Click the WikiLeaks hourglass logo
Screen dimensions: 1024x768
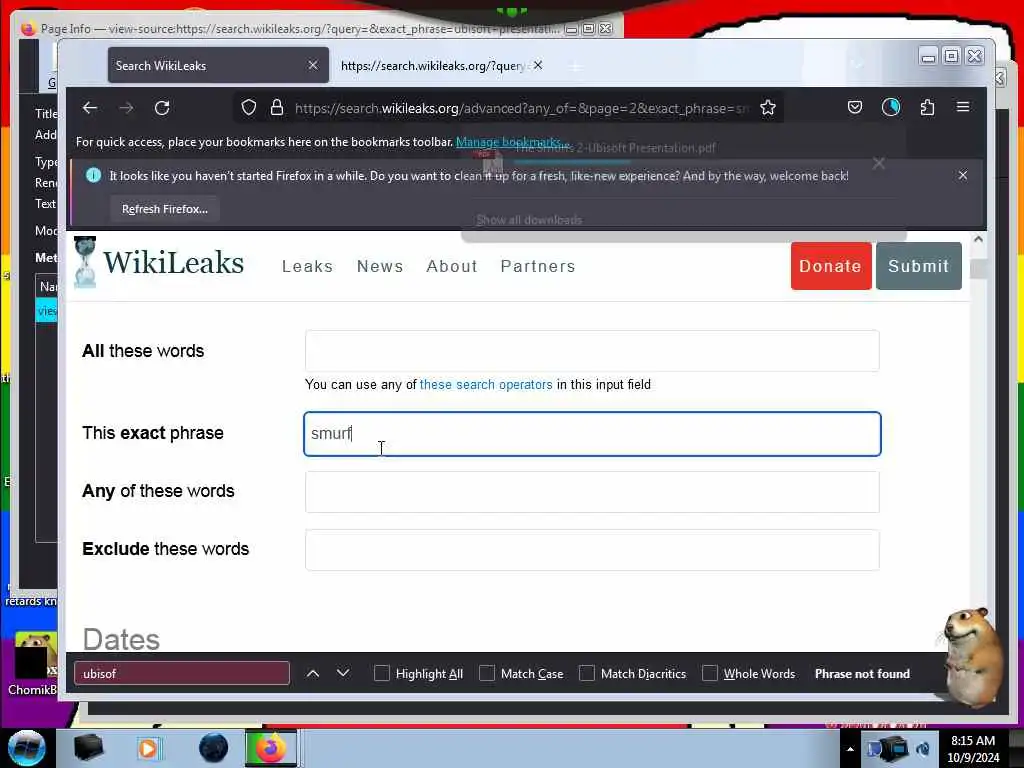point(85,263)
